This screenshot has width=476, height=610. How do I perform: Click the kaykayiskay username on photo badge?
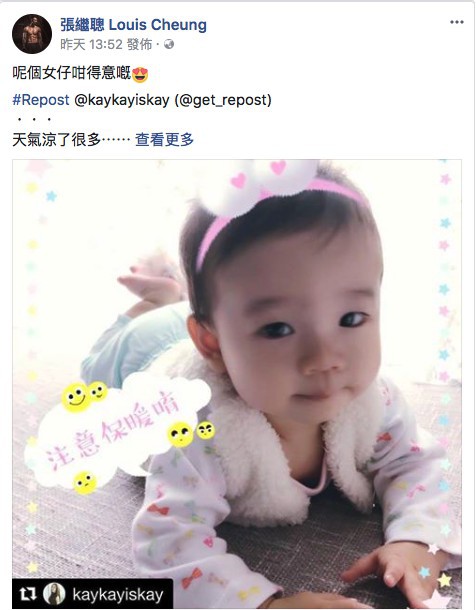118,595
